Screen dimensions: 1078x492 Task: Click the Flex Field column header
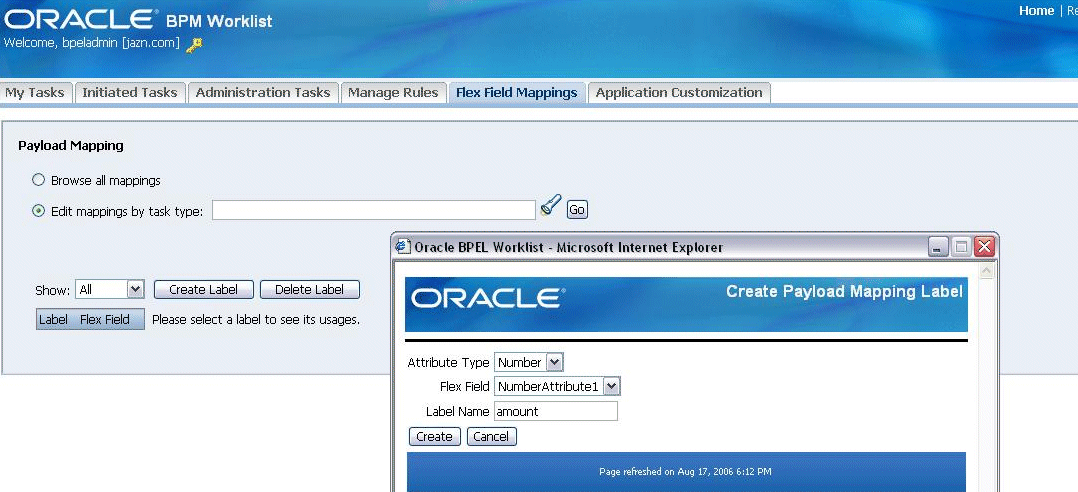(104, 320)
